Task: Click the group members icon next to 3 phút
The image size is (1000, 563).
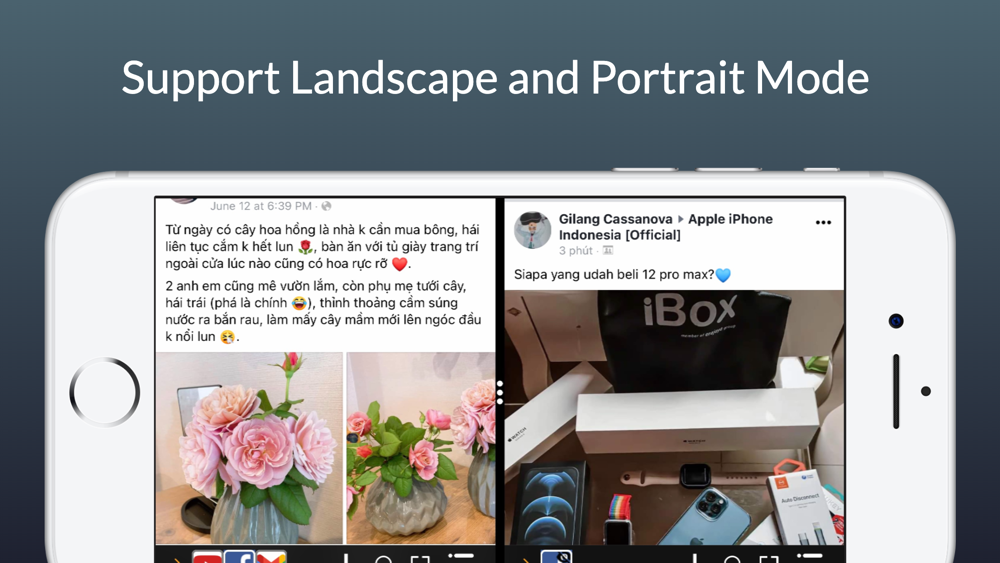Action: [x=608, y=251]
